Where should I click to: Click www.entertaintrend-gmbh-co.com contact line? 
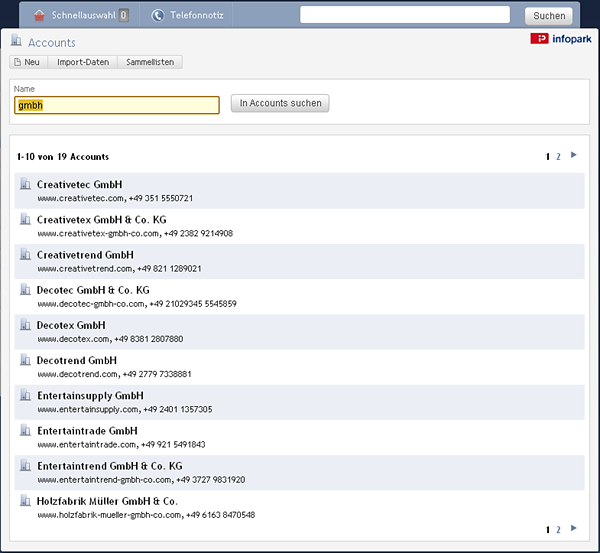[x=141, y=480]
